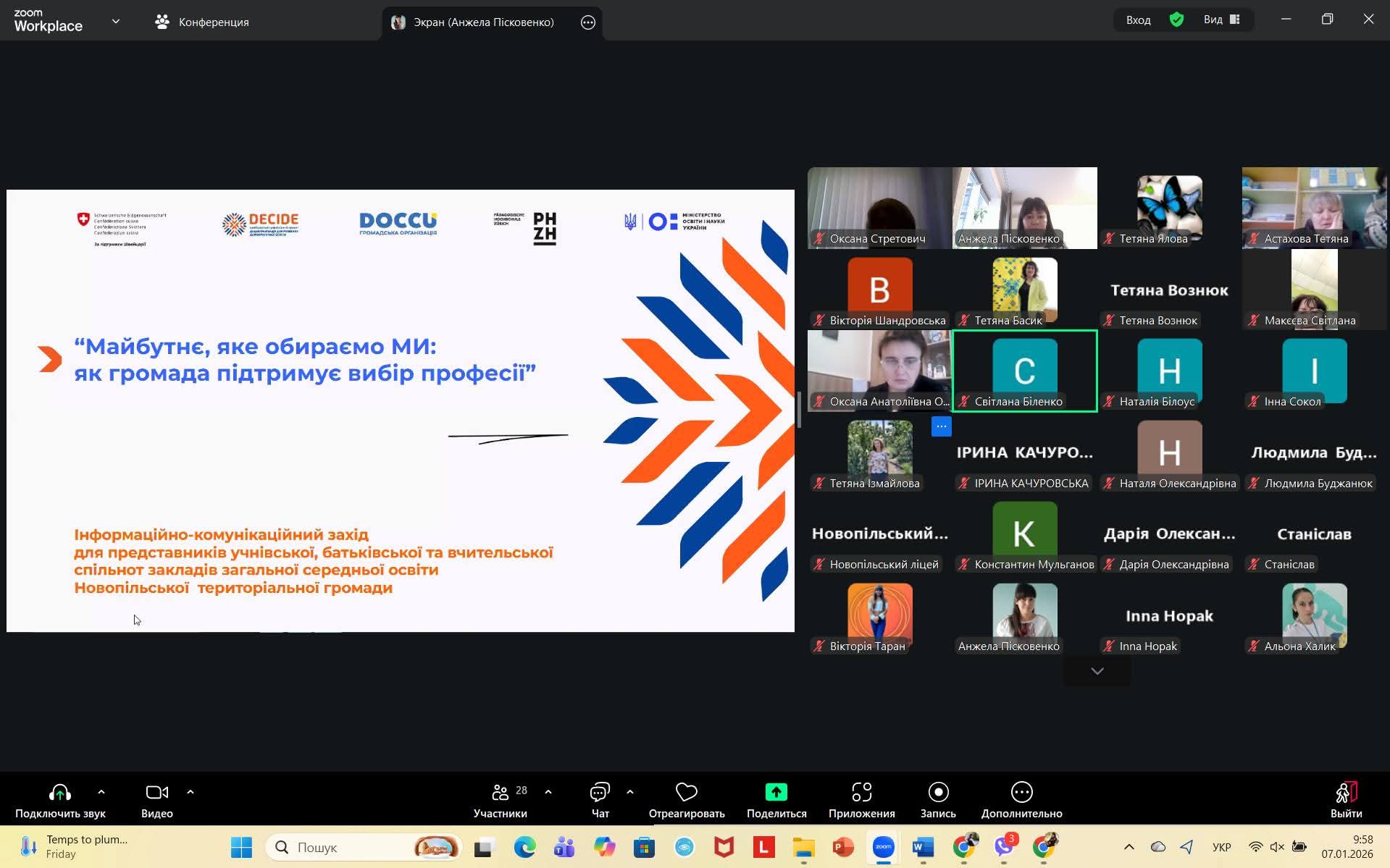This screenshot has height=868, width=1390.
Task: Open Участники participants list
Action: (500, 792)
